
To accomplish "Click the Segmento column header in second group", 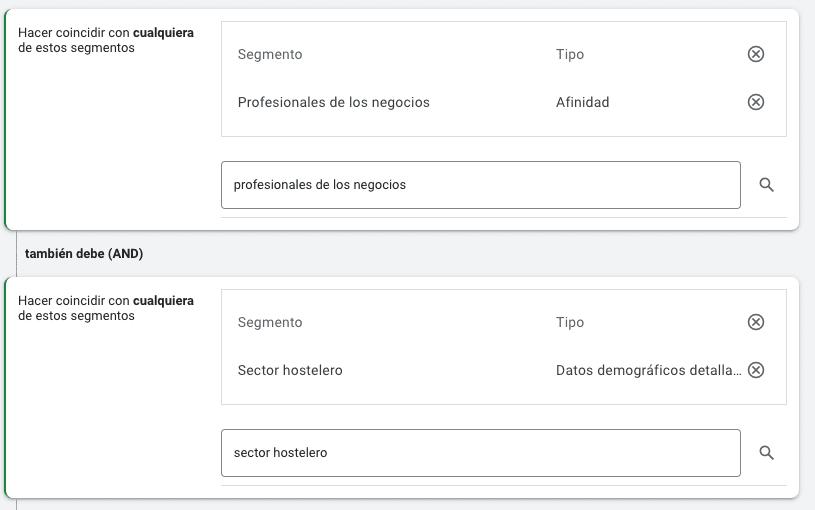I will pyautogui.click(x=270, y=322).
